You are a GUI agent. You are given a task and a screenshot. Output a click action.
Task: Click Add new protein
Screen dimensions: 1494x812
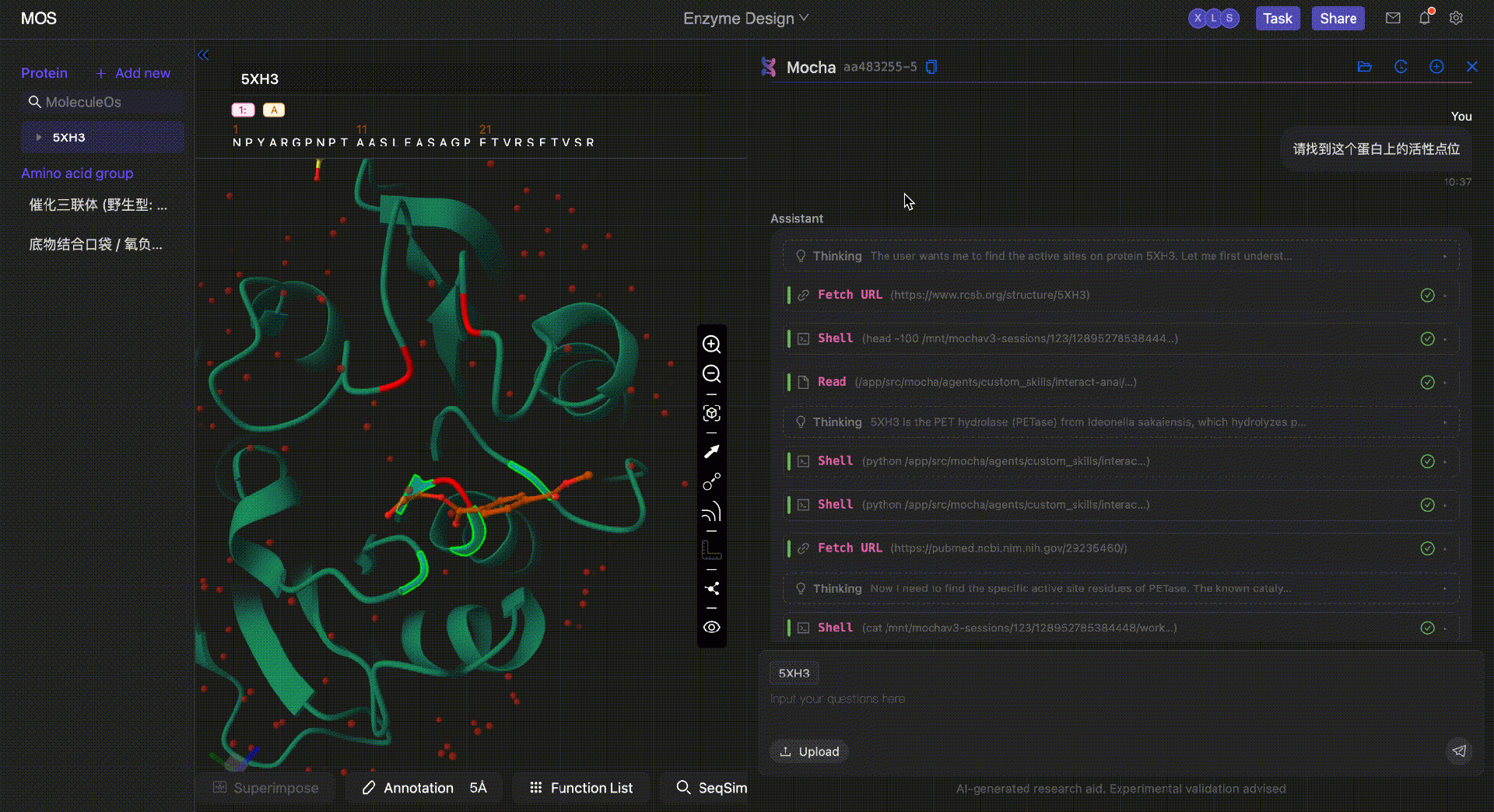click(x=133, y=73)
